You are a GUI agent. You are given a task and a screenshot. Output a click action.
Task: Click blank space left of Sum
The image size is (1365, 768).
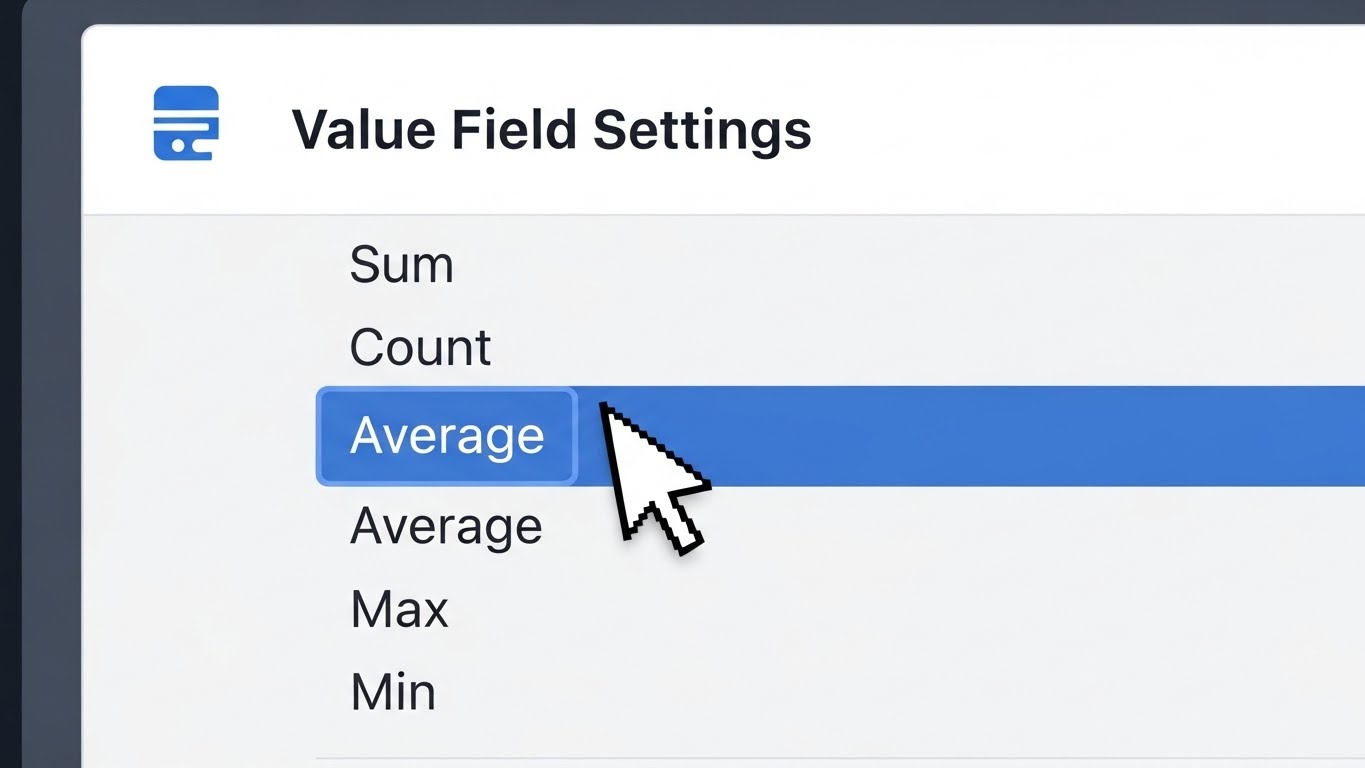[200, 265]
